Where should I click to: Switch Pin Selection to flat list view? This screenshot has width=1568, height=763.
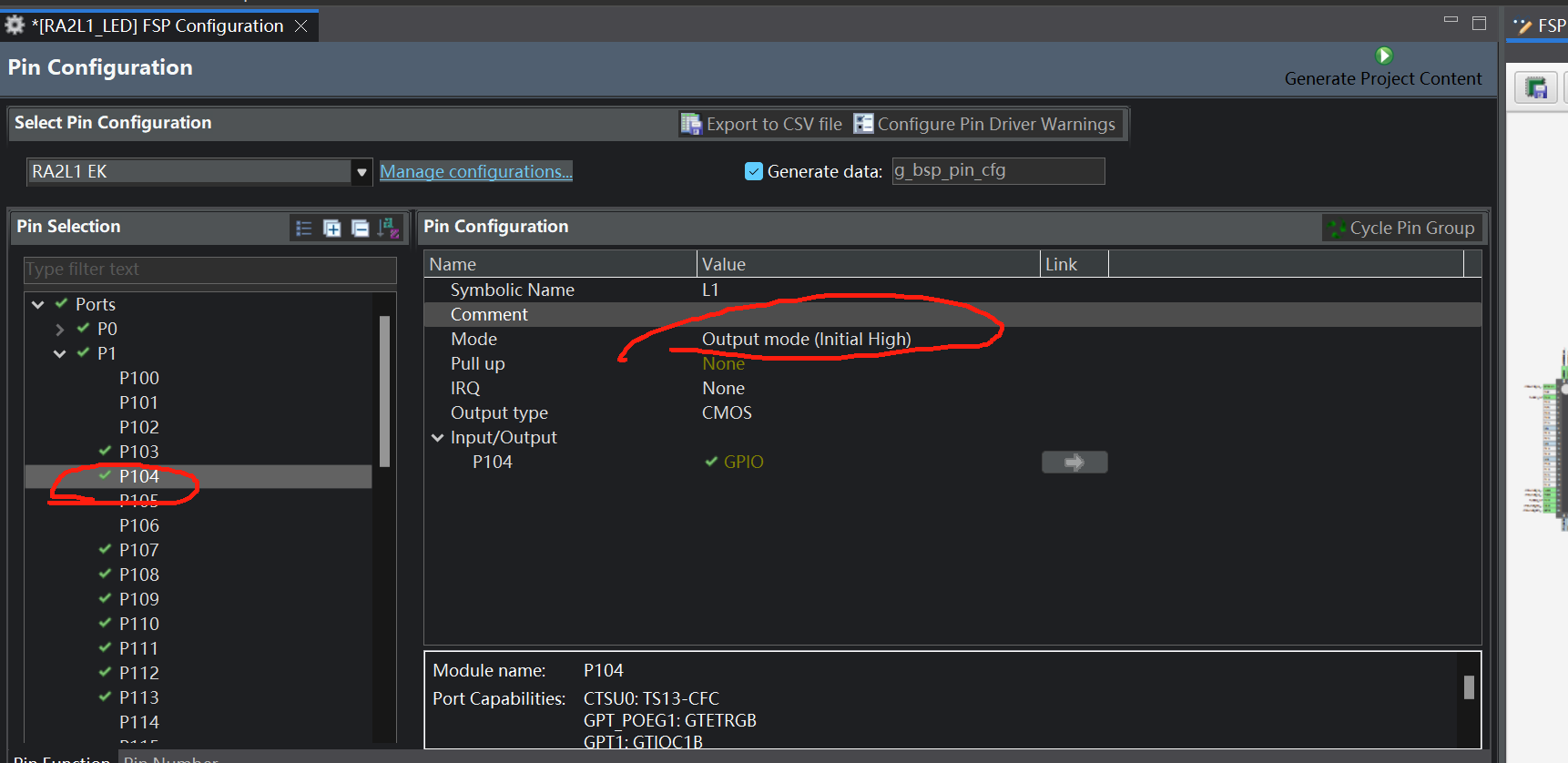(304, 229)
